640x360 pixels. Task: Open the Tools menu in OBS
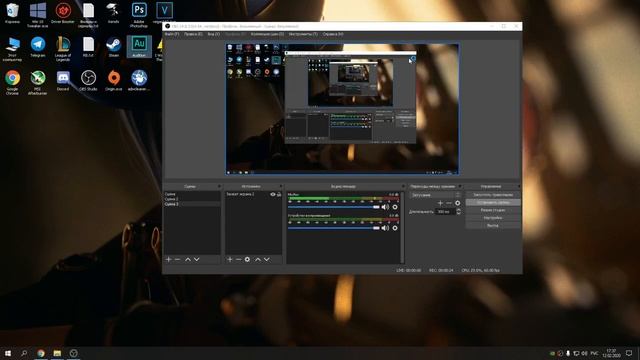303,34
